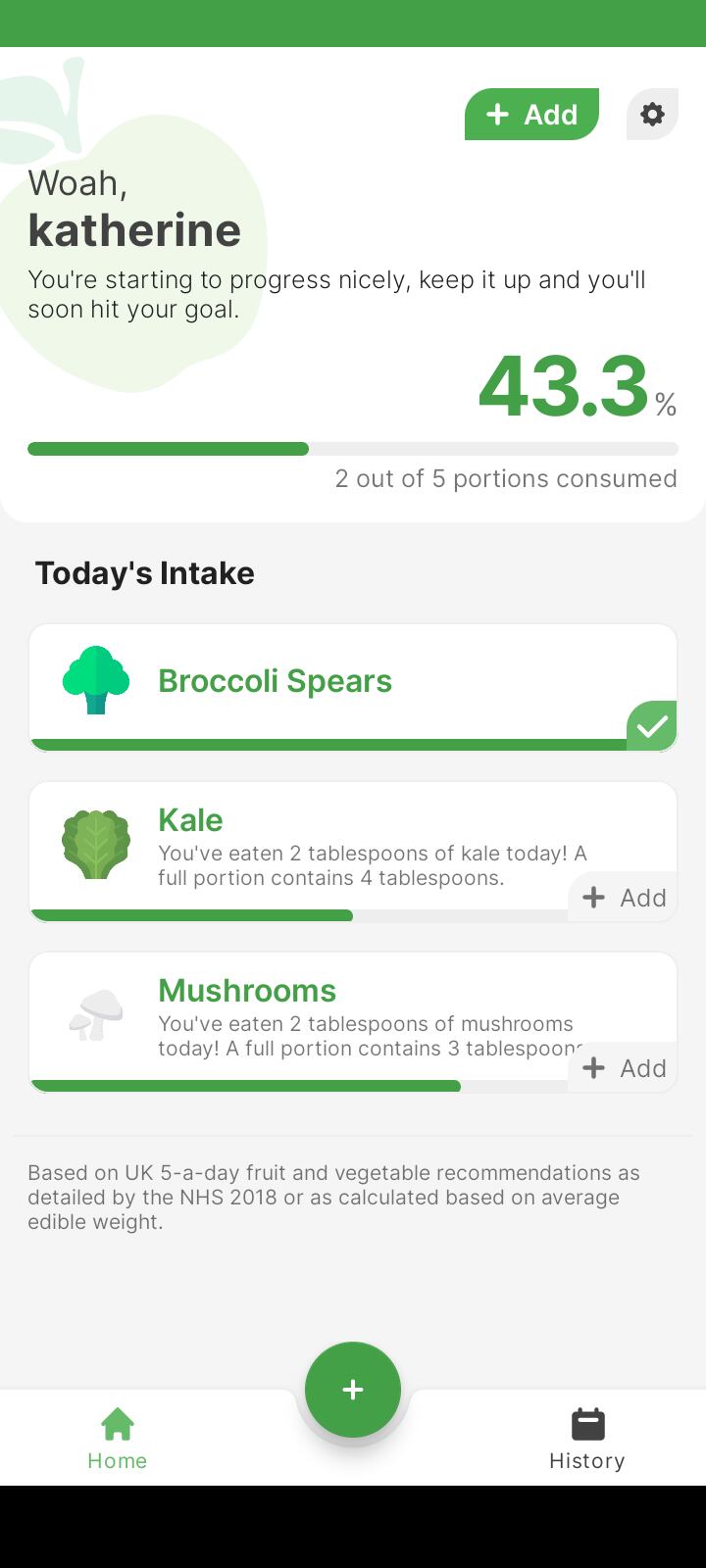Click the broccoli icon
Screen dimensions: 706x1568
[x=96, y=680]
